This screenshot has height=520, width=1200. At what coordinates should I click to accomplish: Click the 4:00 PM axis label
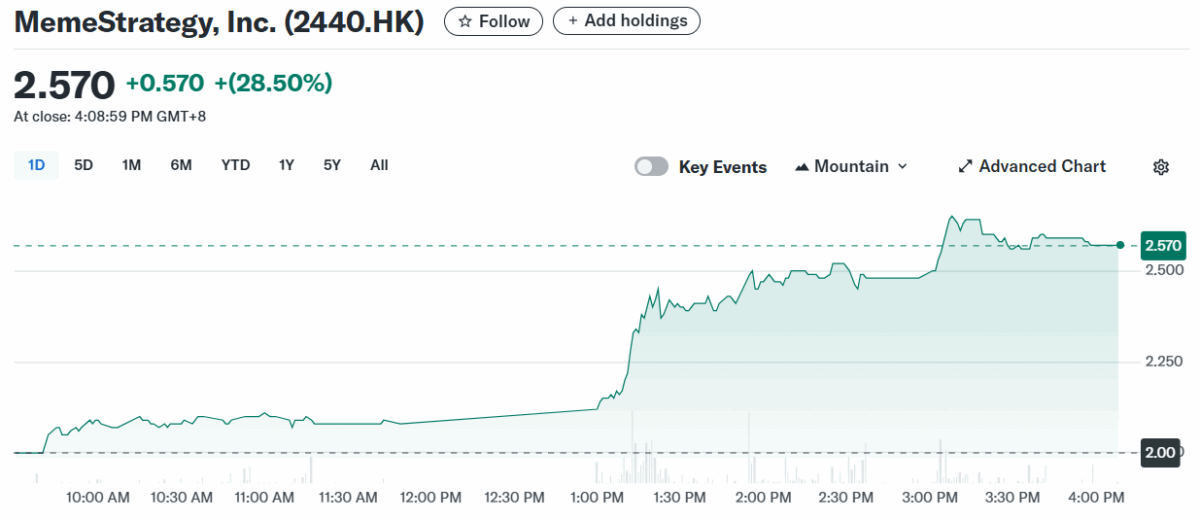click(x=1095, y=497)
